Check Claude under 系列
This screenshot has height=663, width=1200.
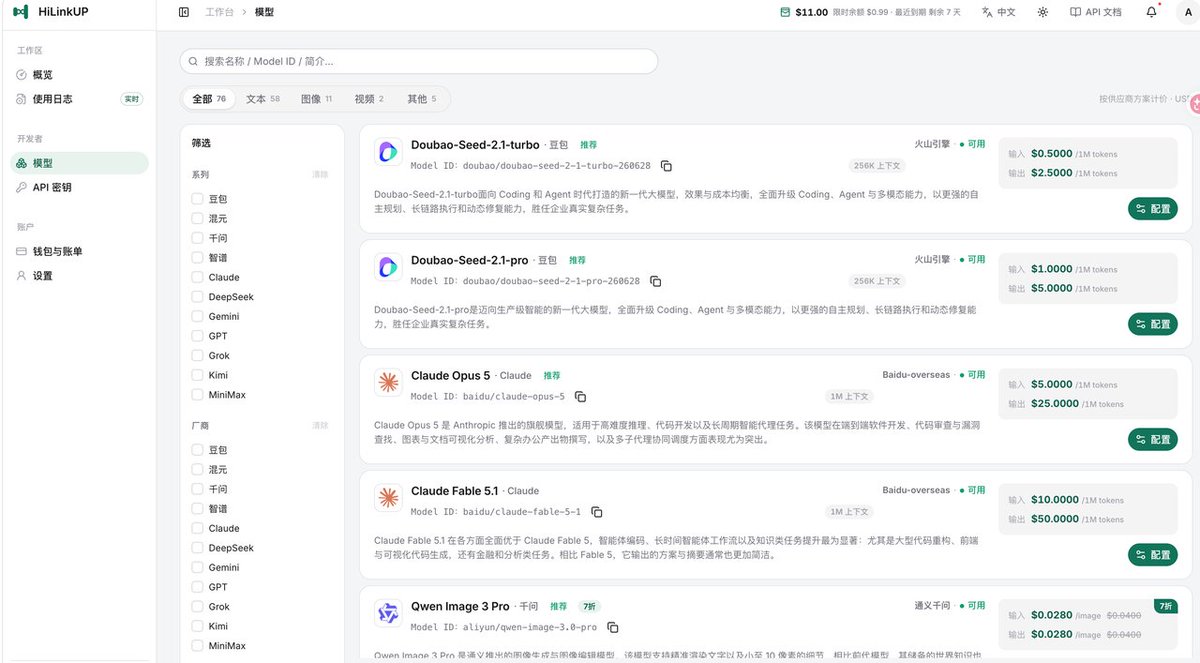pyautogui.click(x=197, y=277)
